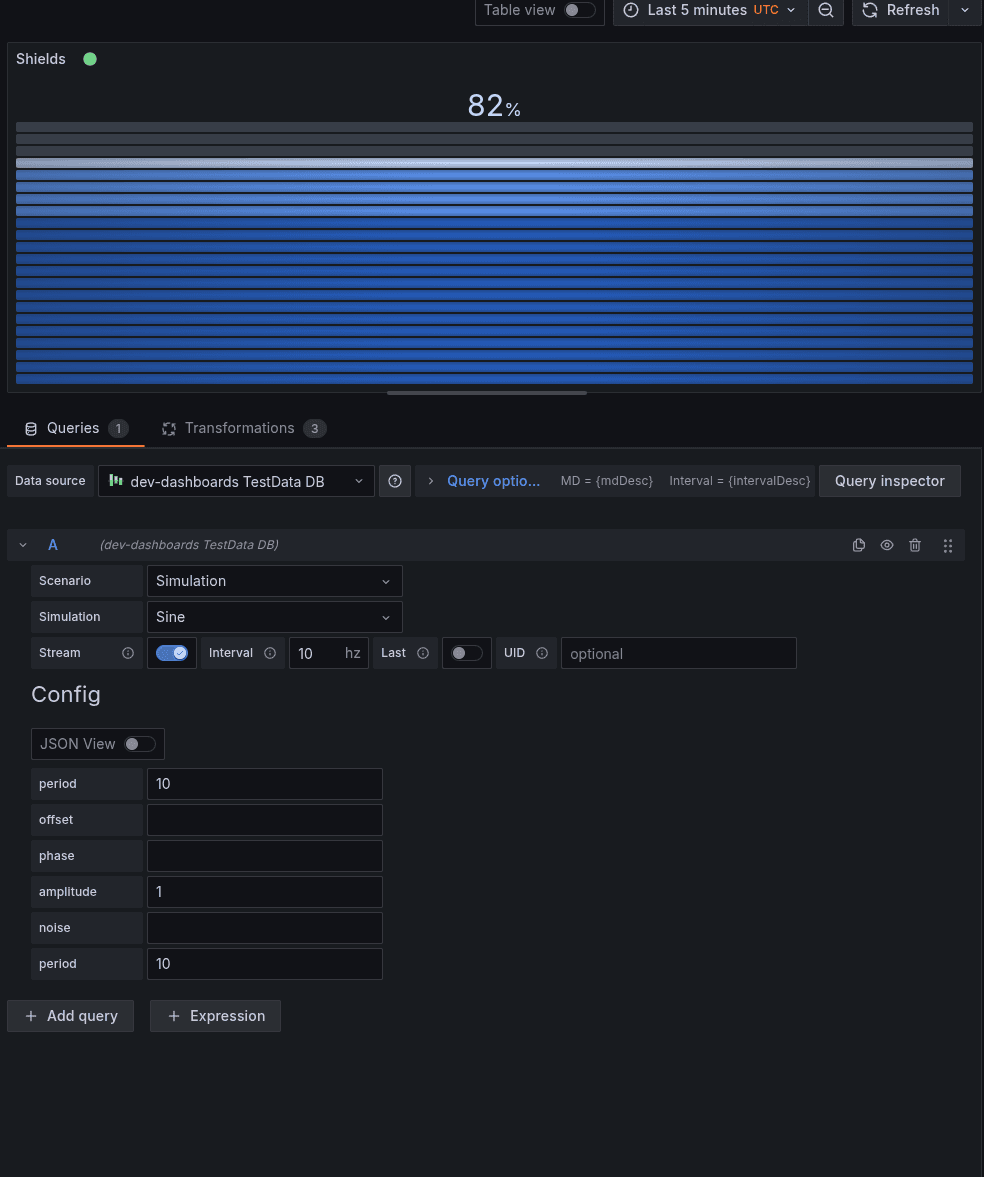The width and height of the screenshot is (984, 1177).
Task: Open the Query inspector
Action: point(889,481)
